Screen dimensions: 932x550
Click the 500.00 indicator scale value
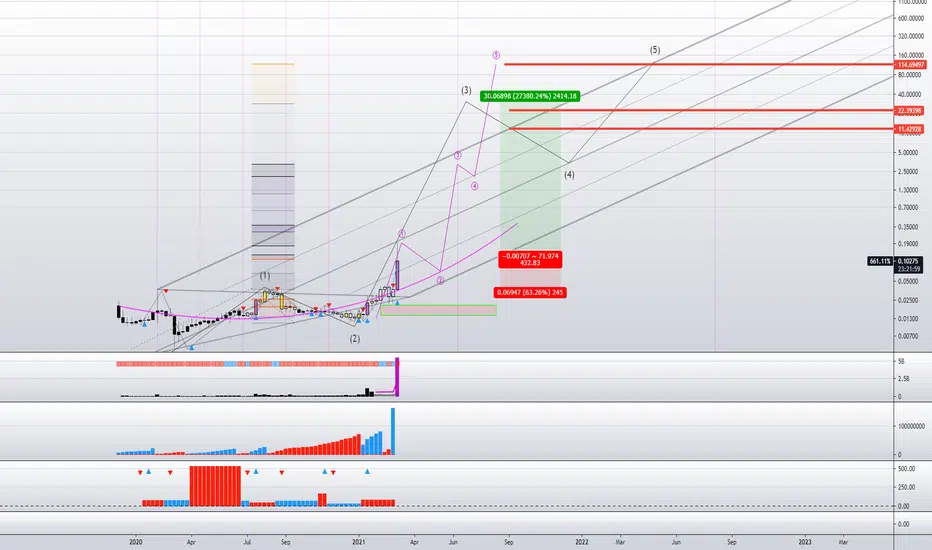(906, 469)
